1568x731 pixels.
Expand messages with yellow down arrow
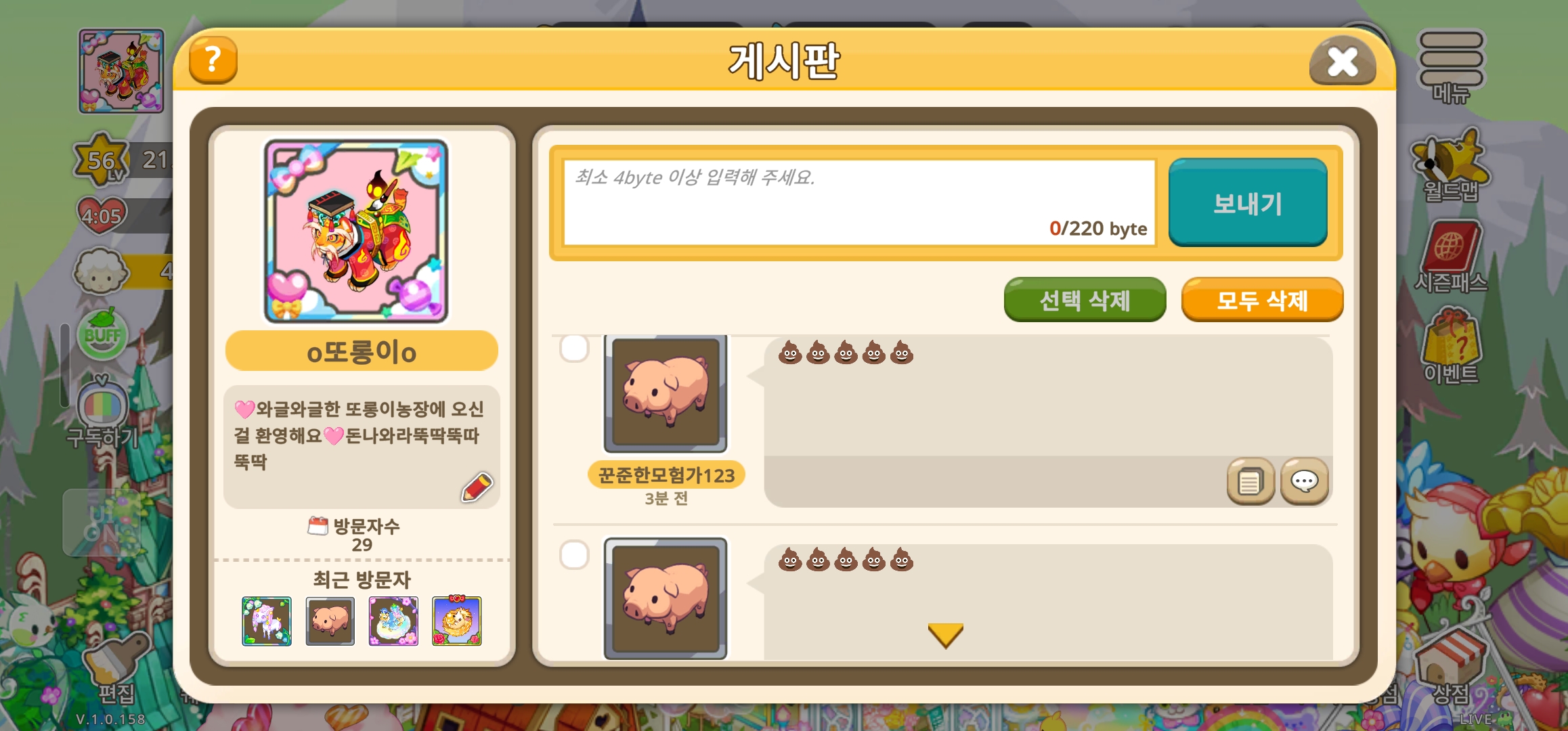[945, 636]
